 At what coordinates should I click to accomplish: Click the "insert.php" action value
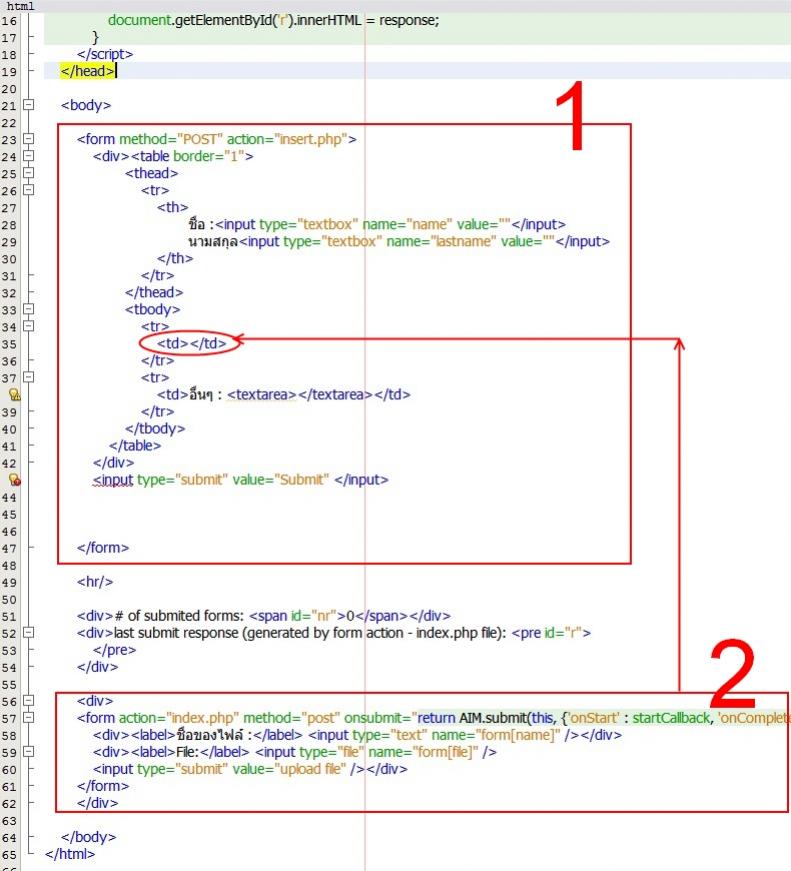click(311, 139)
